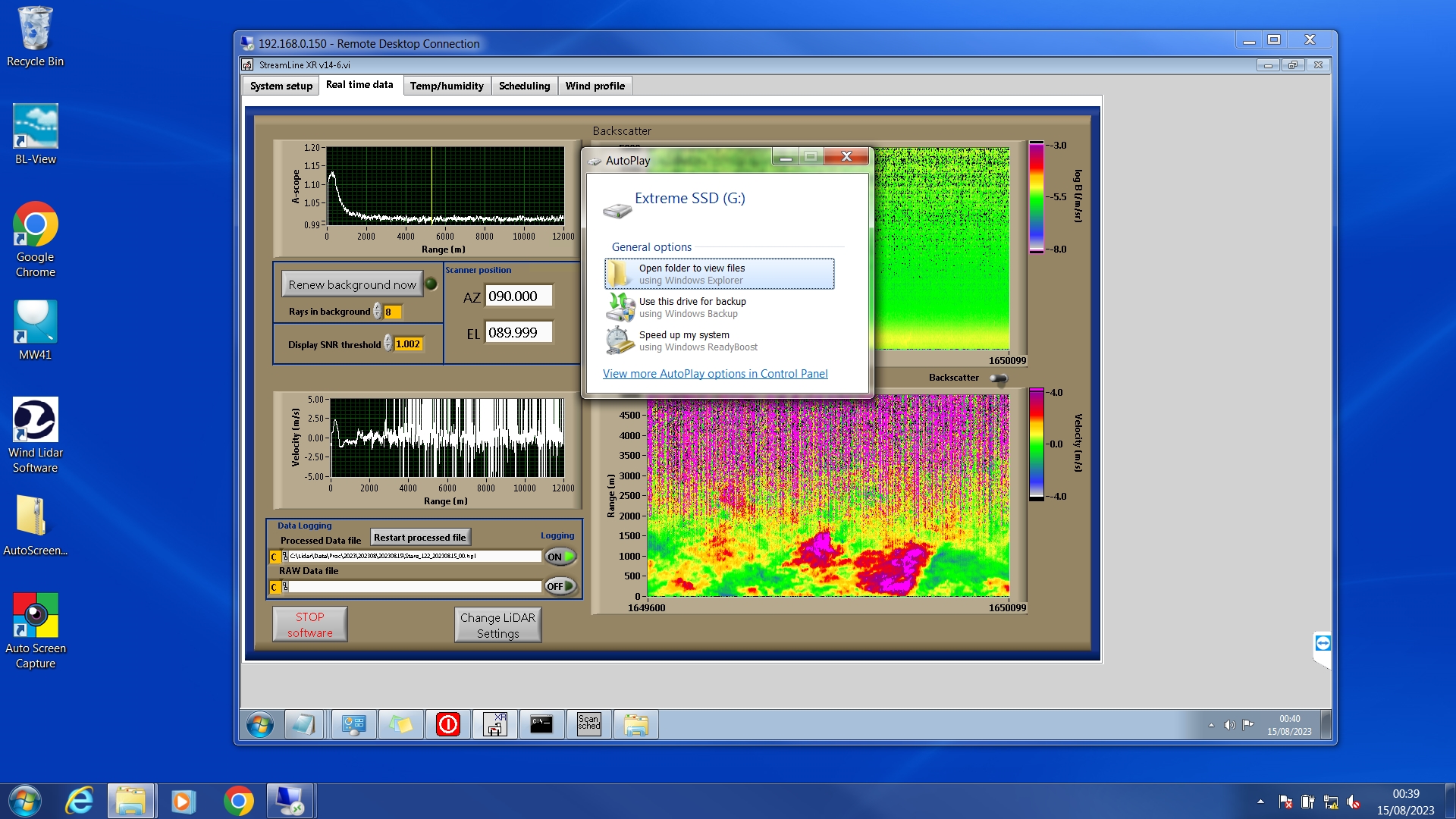Open the Temp/humidity tab
The width and height of the screenshot is (1456, 819).
pyautogui.click(x=447, y=86)
